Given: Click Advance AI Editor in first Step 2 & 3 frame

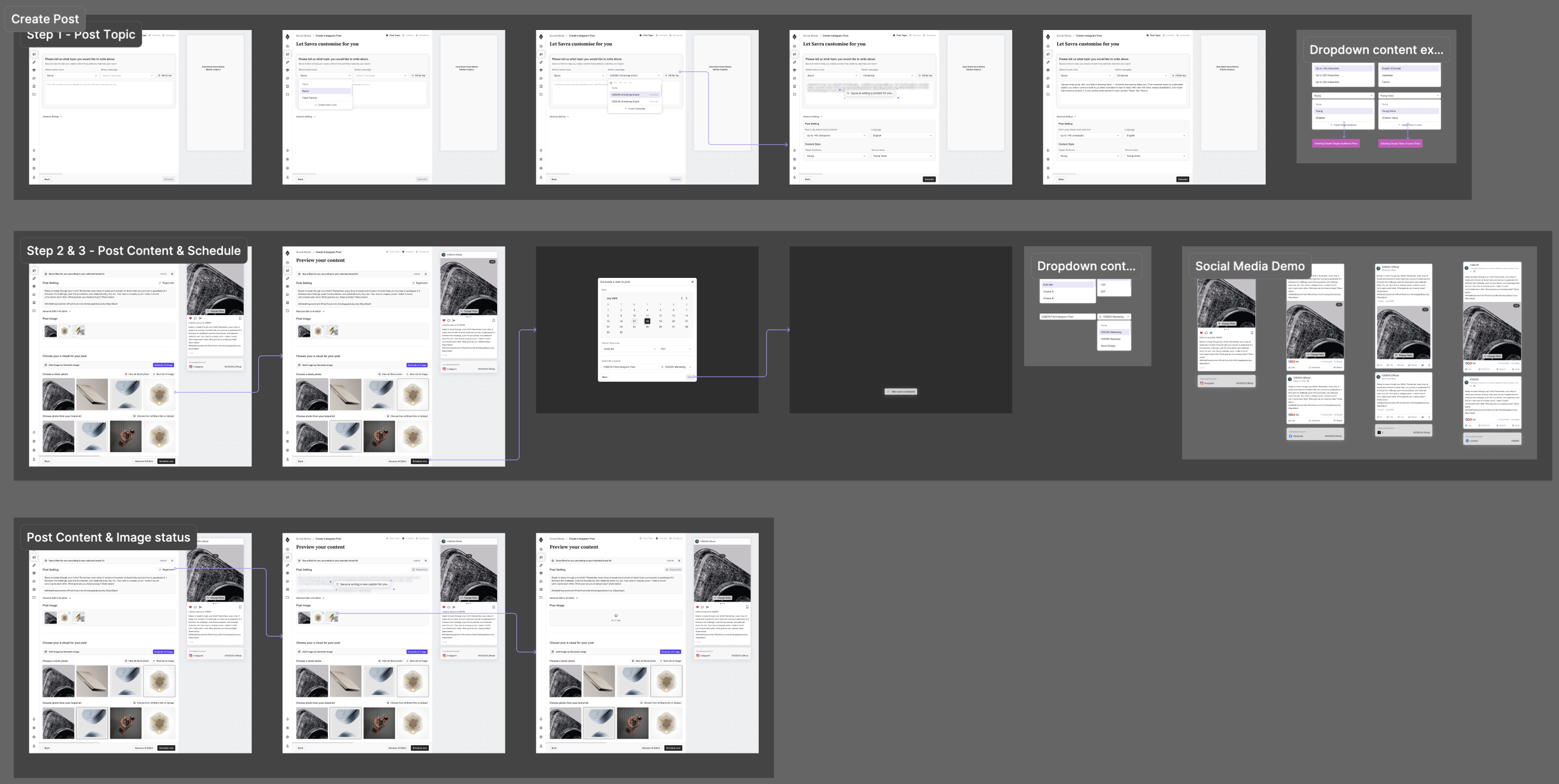Looking at the screenshot, I should [x=144, y=461].
